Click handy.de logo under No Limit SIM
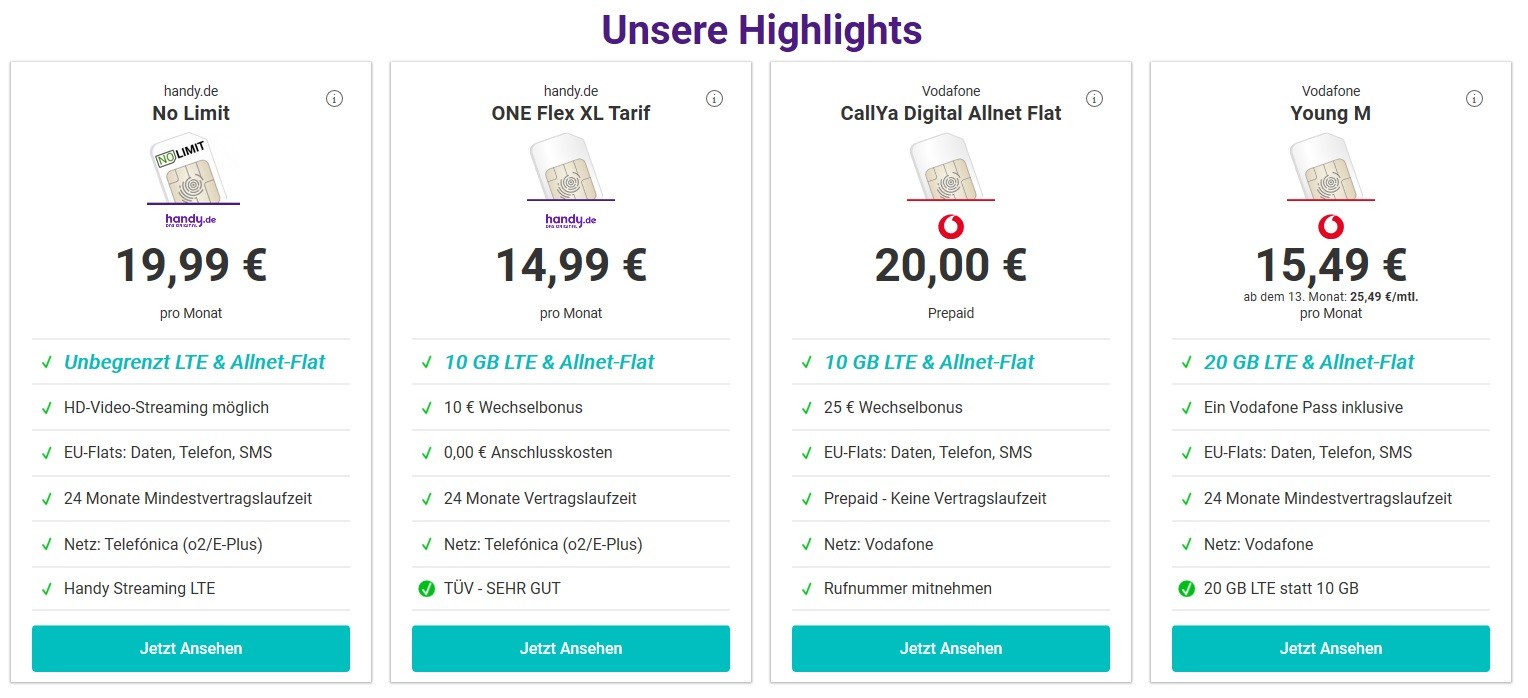 click(191, 220)
